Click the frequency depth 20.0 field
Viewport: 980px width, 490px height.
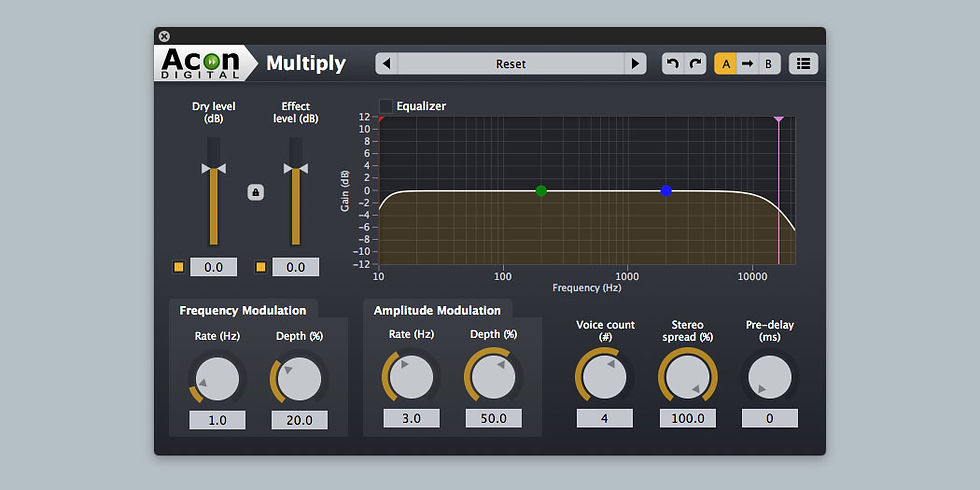(299, 420)
